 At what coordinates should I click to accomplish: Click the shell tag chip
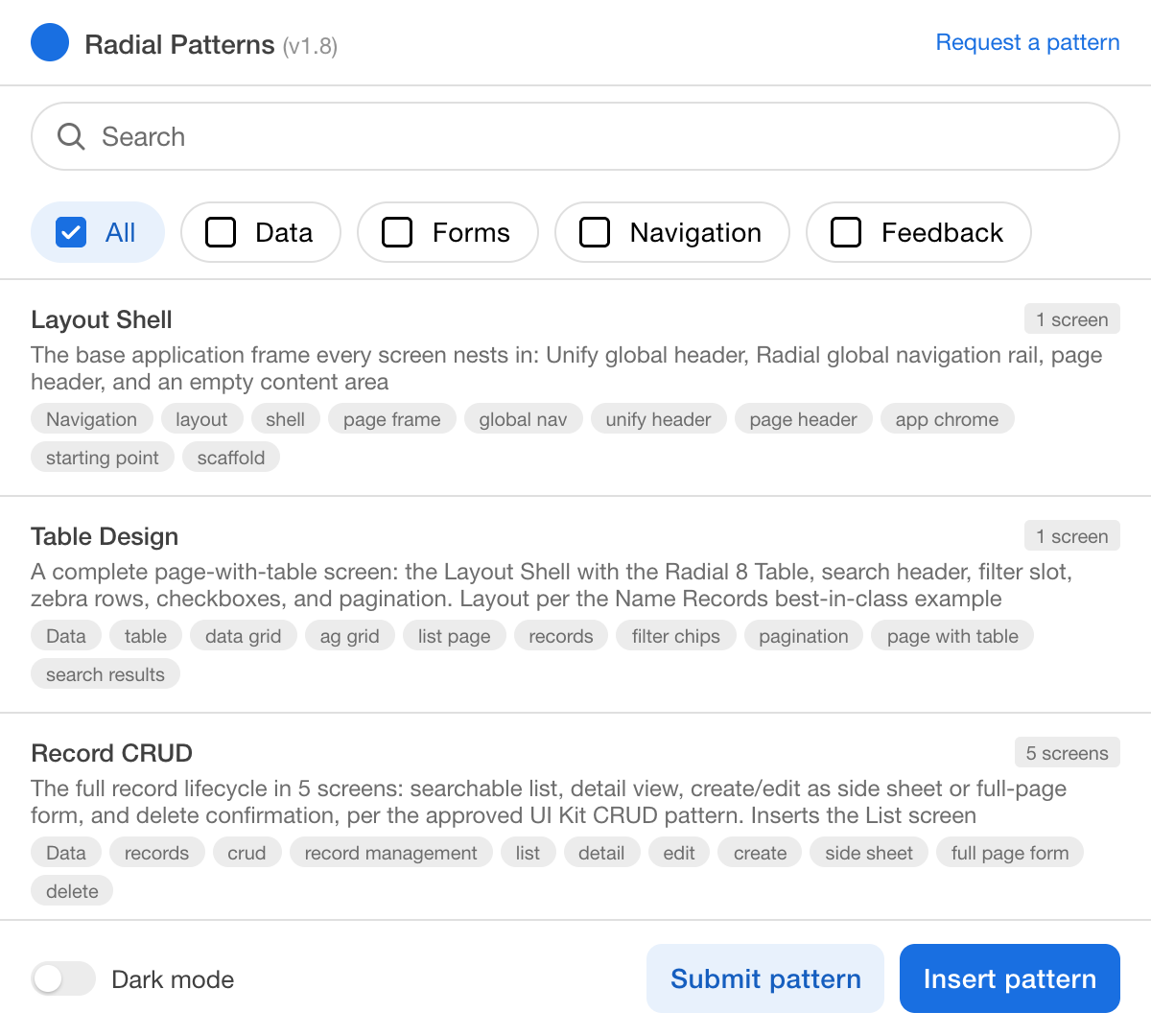[x=286, y=419]
